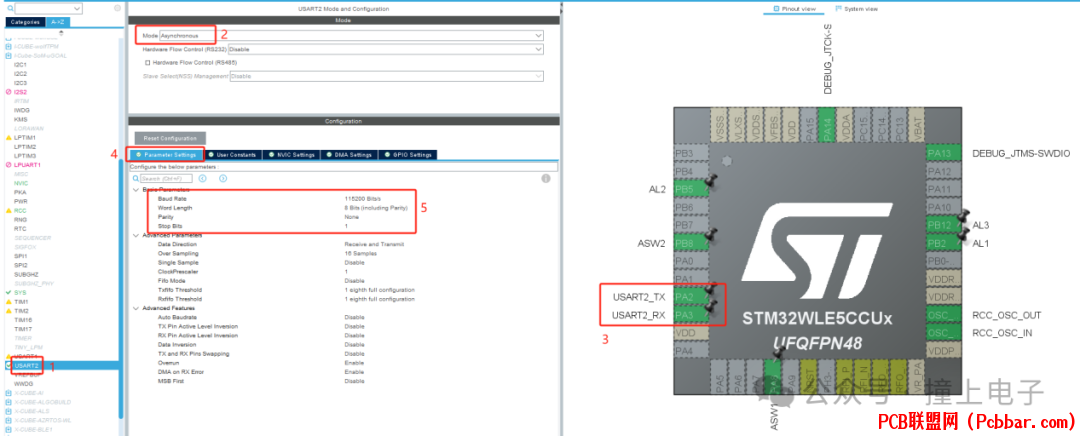The image size is (1080, 436).
Task: Select X-CUBE-AI package entry
Action: pyautogui.click(x=28, y=393)
